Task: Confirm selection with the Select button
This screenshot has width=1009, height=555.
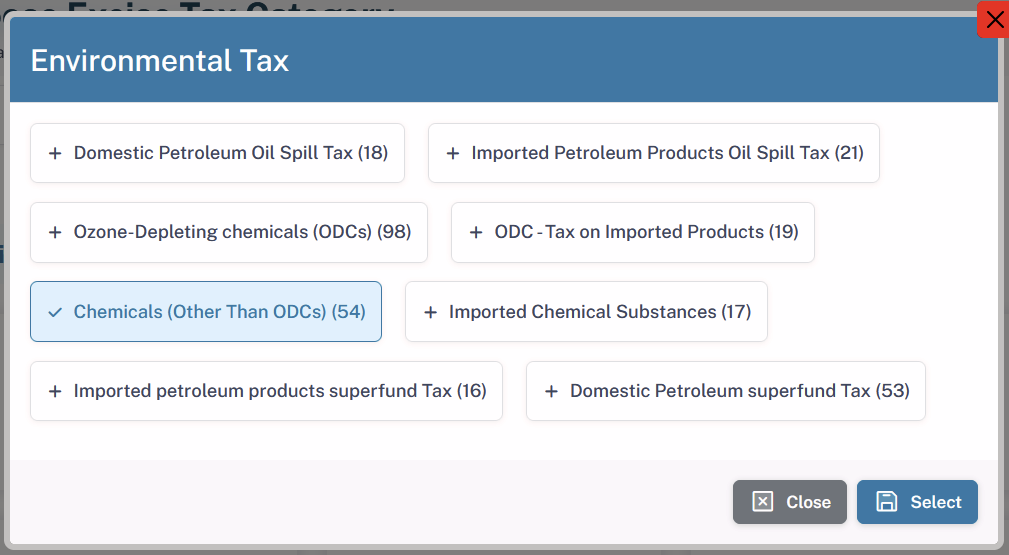Action: [x=918, y=502]
